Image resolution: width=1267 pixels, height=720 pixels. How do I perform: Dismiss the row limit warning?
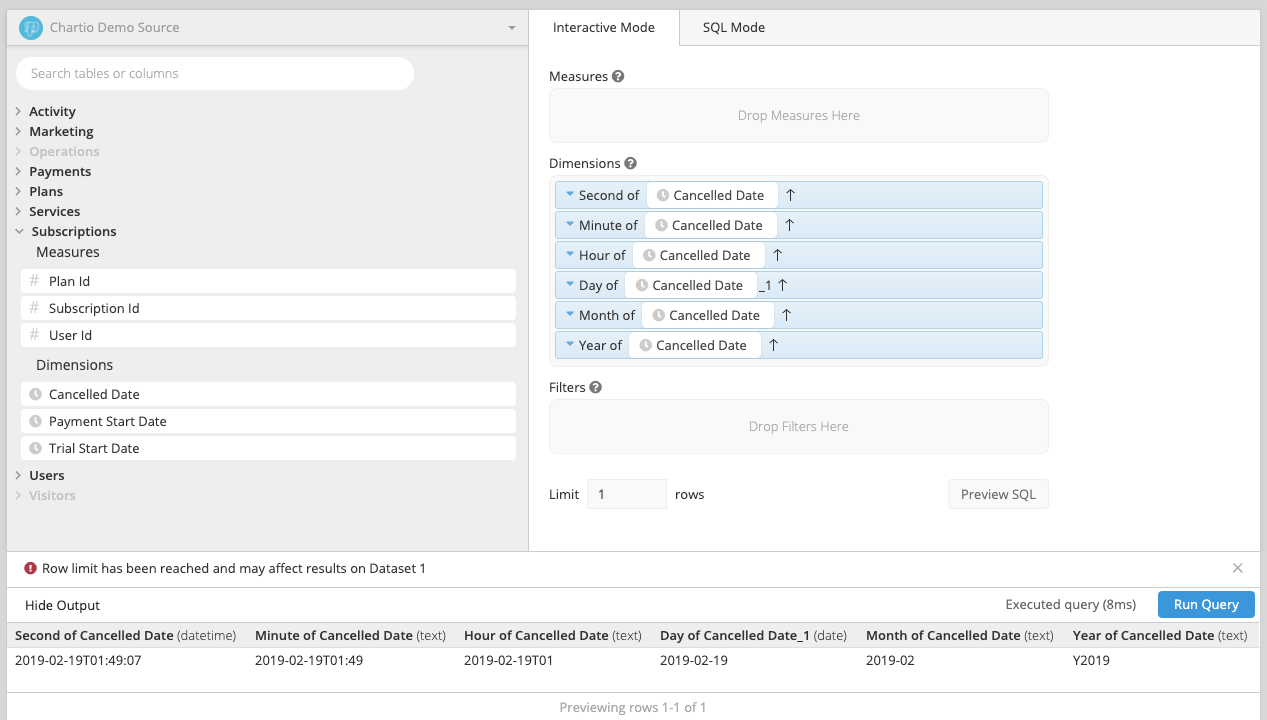point(1238,568)
